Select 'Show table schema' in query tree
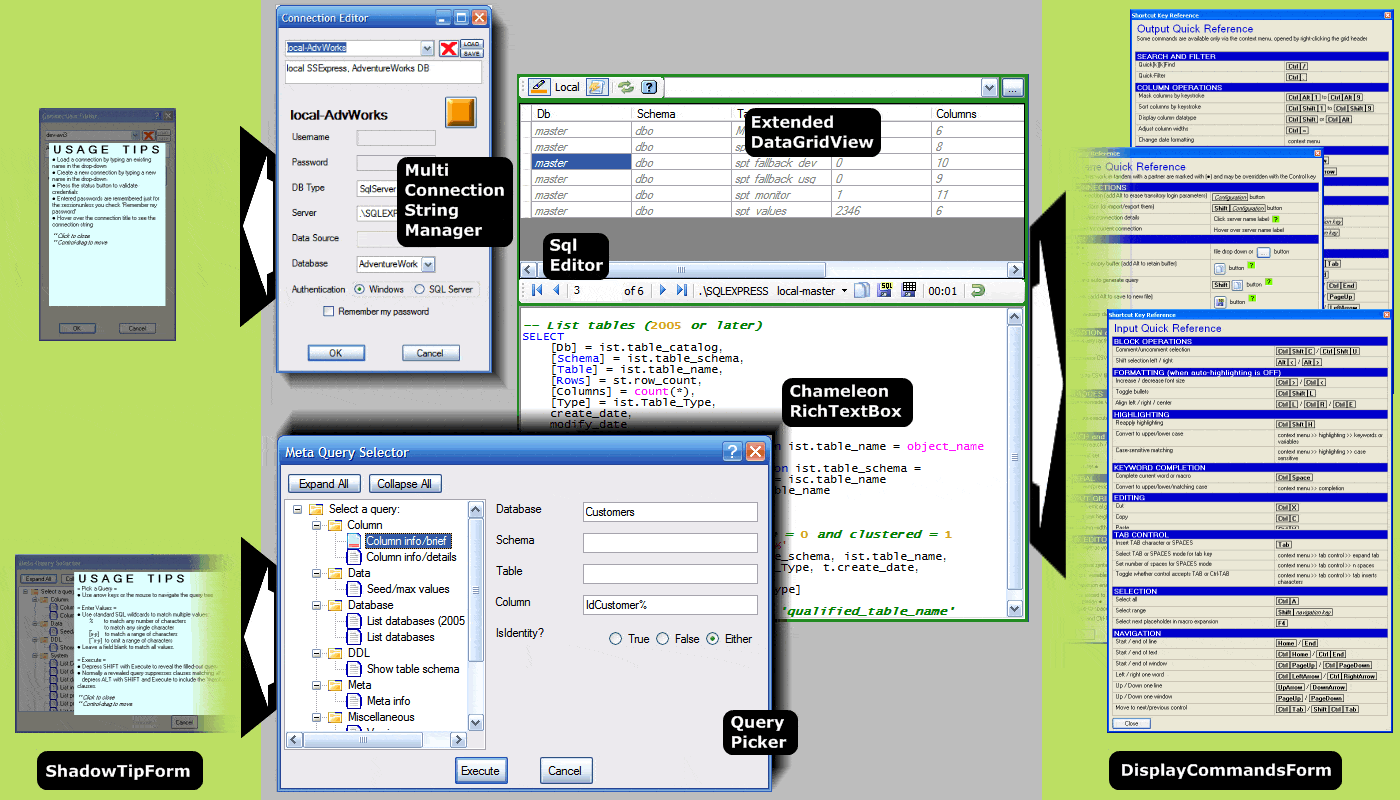The width and height of the screenshot is (1400, 800). [413, 669]
